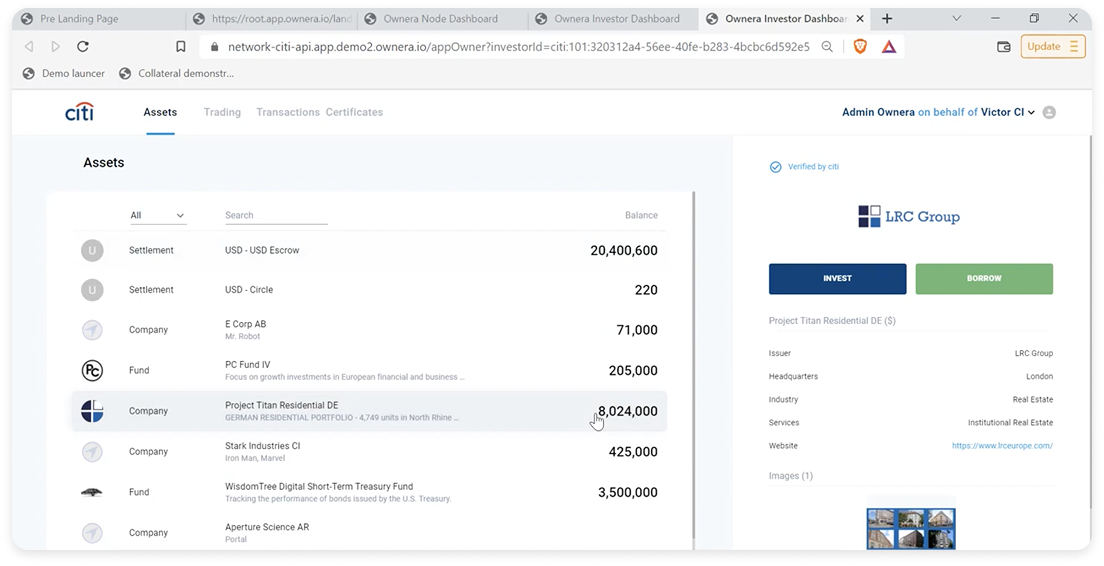
Task: Click the browser address bar URL
Action: (518, 46)
